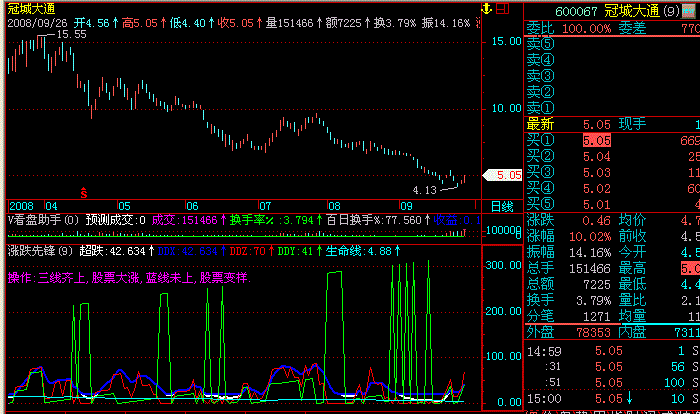Select the 05 month marker on the time axis

click(124, 206)
